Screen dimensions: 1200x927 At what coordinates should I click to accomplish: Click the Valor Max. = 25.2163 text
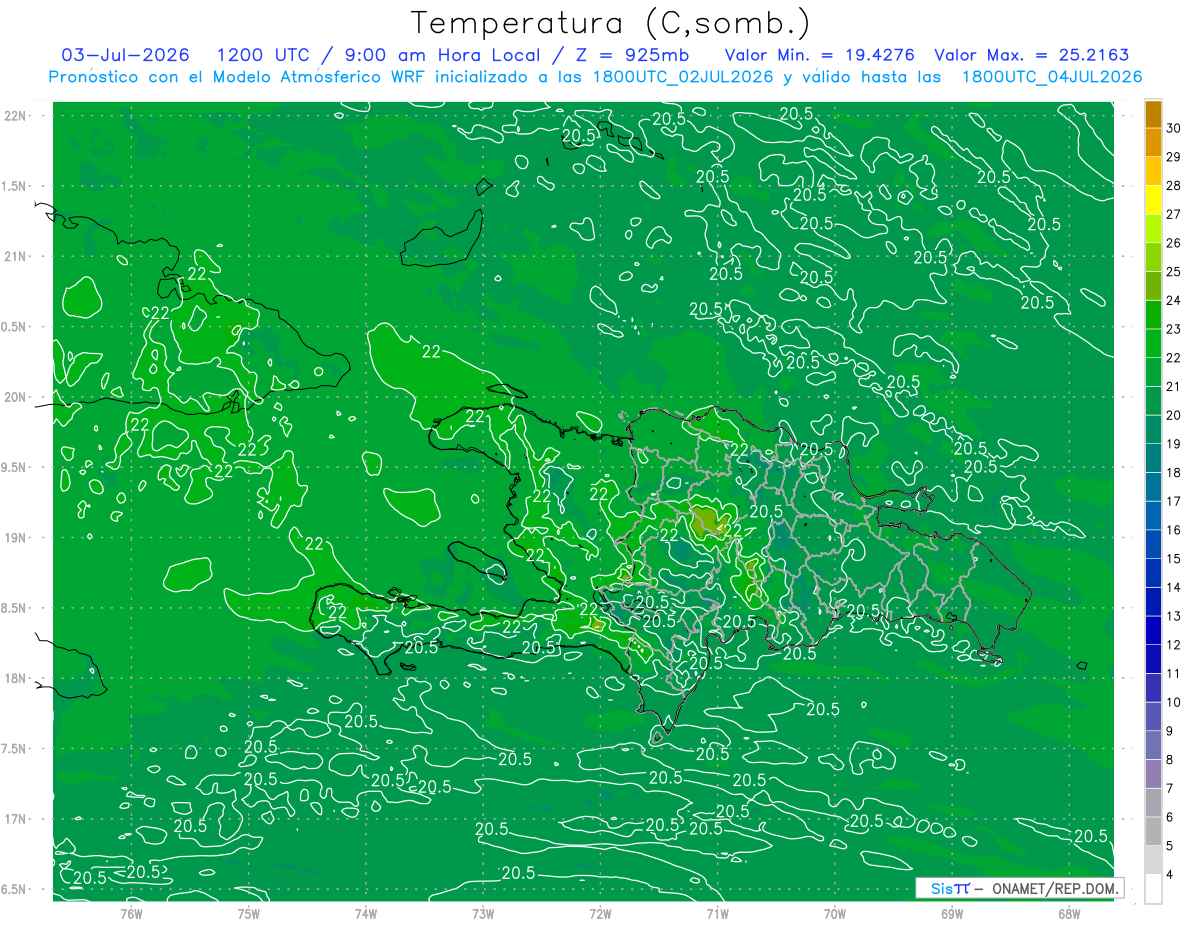(1032, 55)
